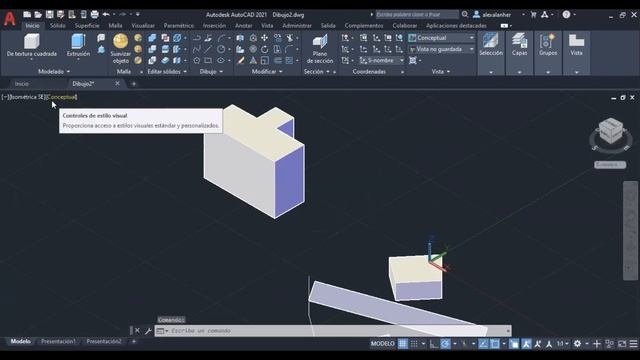Open the workspace switching gear icon
The width and height of the screenshot is (640, 360).
click(577, 344)
